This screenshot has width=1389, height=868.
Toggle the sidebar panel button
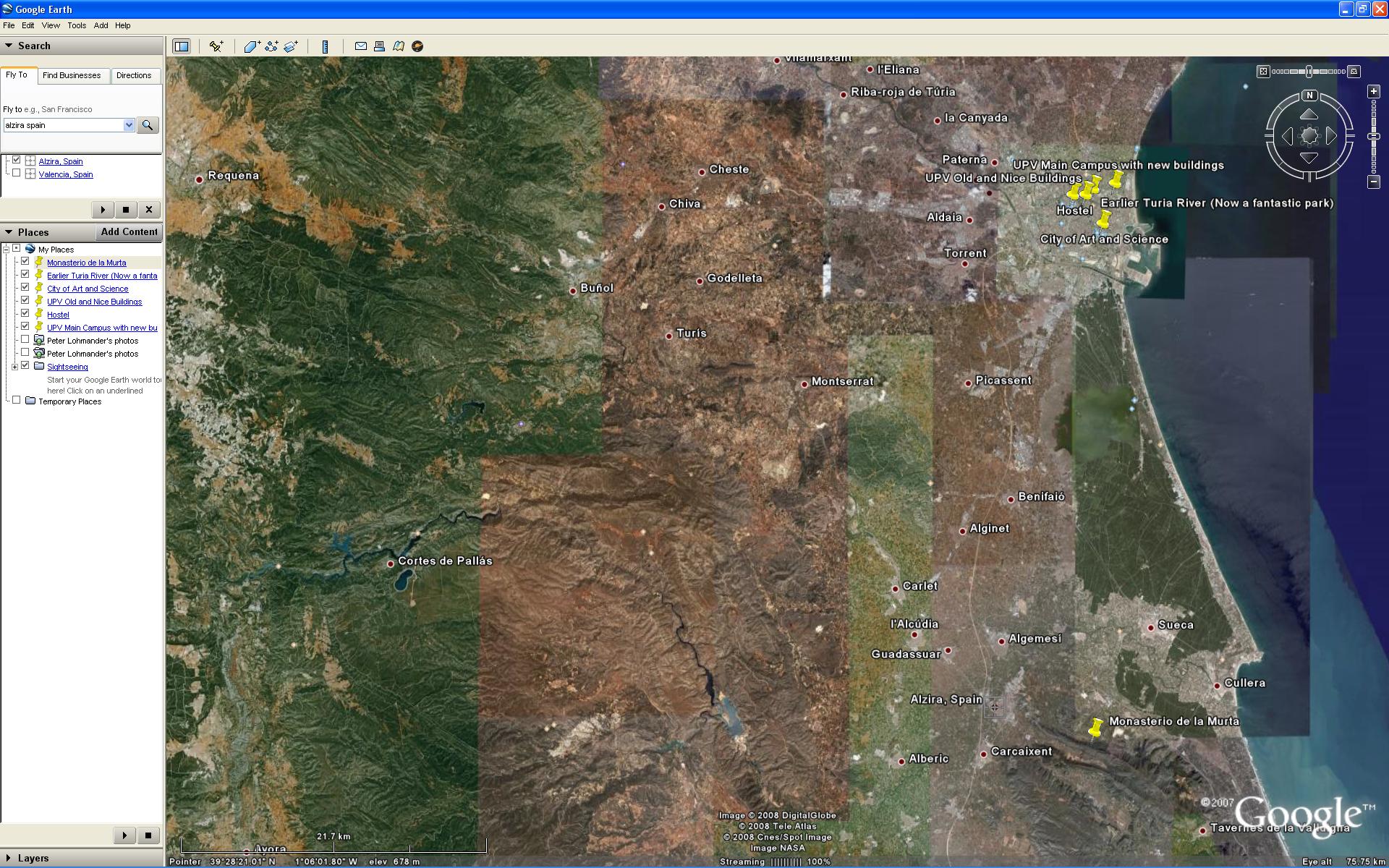pos(182,46)
